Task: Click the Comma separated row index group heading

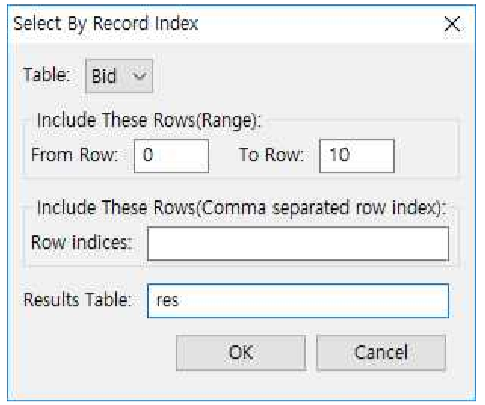Action: (241, 208)
